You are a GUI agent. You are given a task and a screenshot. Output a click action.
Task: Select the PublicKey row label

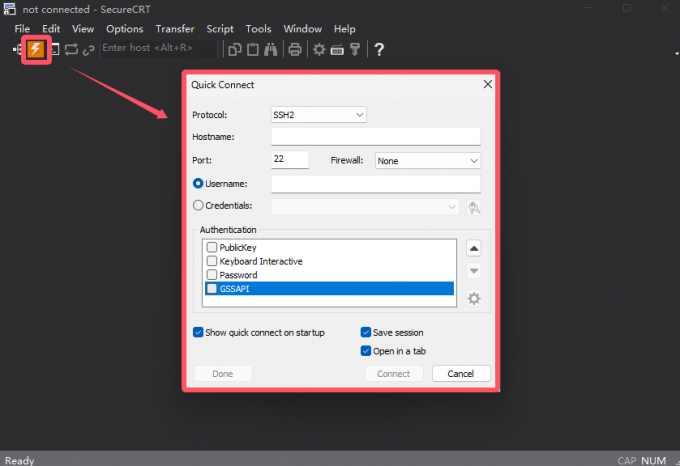[x=238, y=248]
